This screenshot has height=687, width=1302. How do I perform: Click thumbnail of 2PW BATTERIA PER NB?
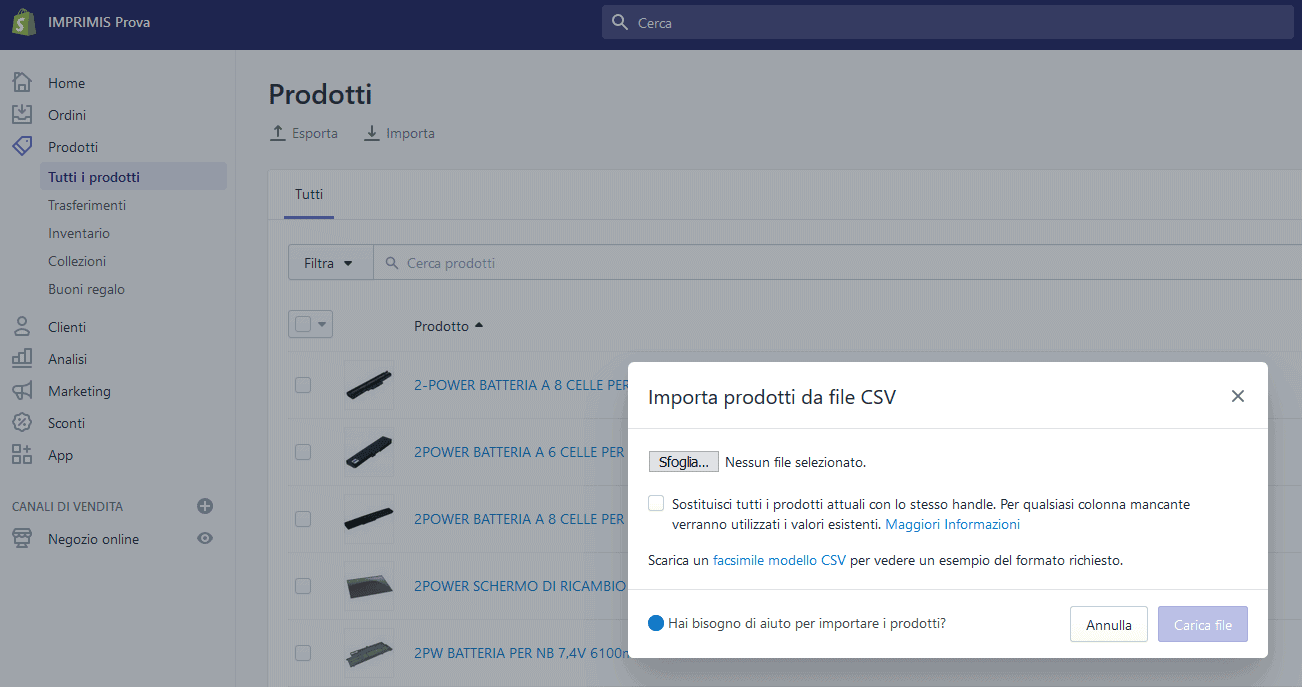(x=369, y=653)
